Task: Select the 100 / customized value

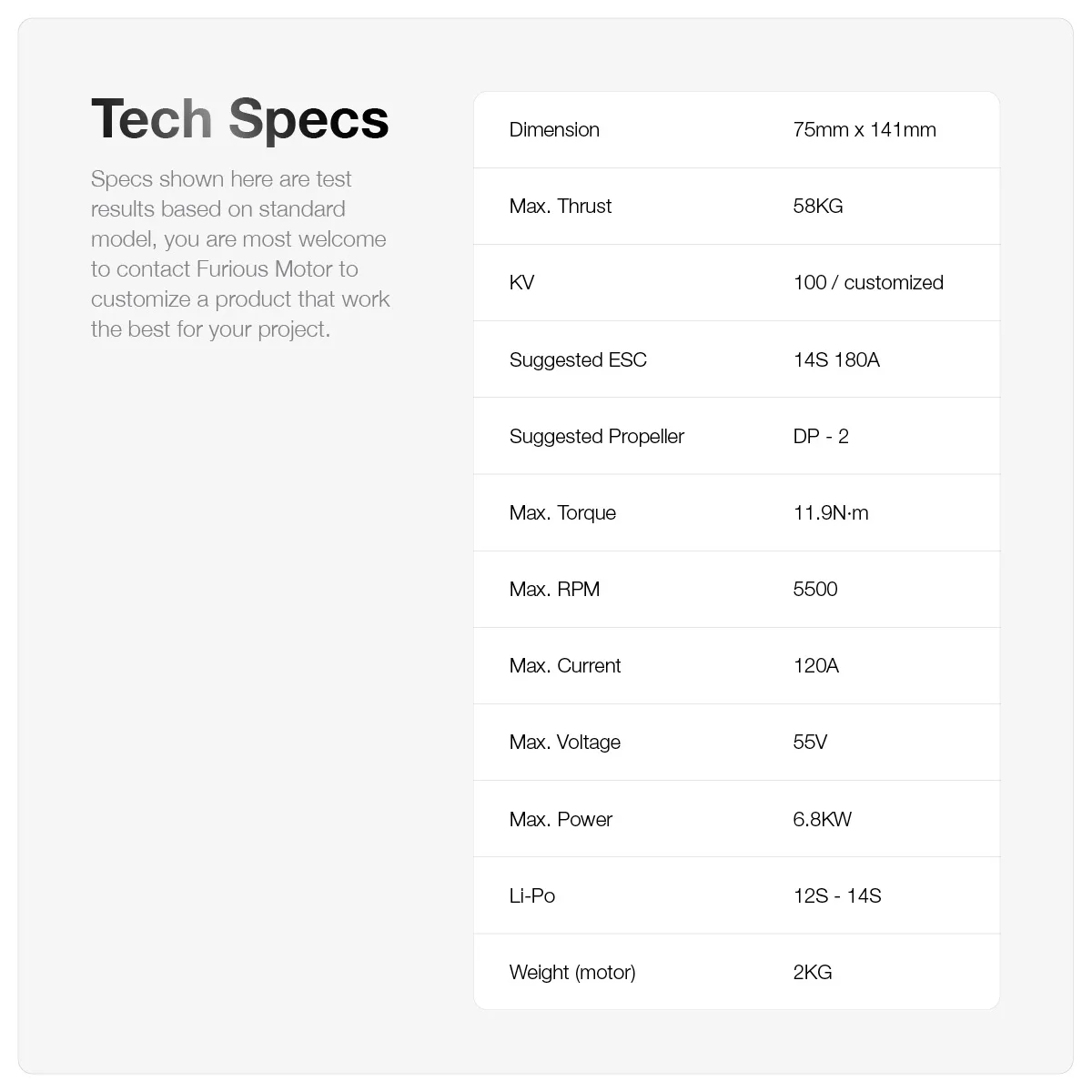Action: click(x=867, y=282)
